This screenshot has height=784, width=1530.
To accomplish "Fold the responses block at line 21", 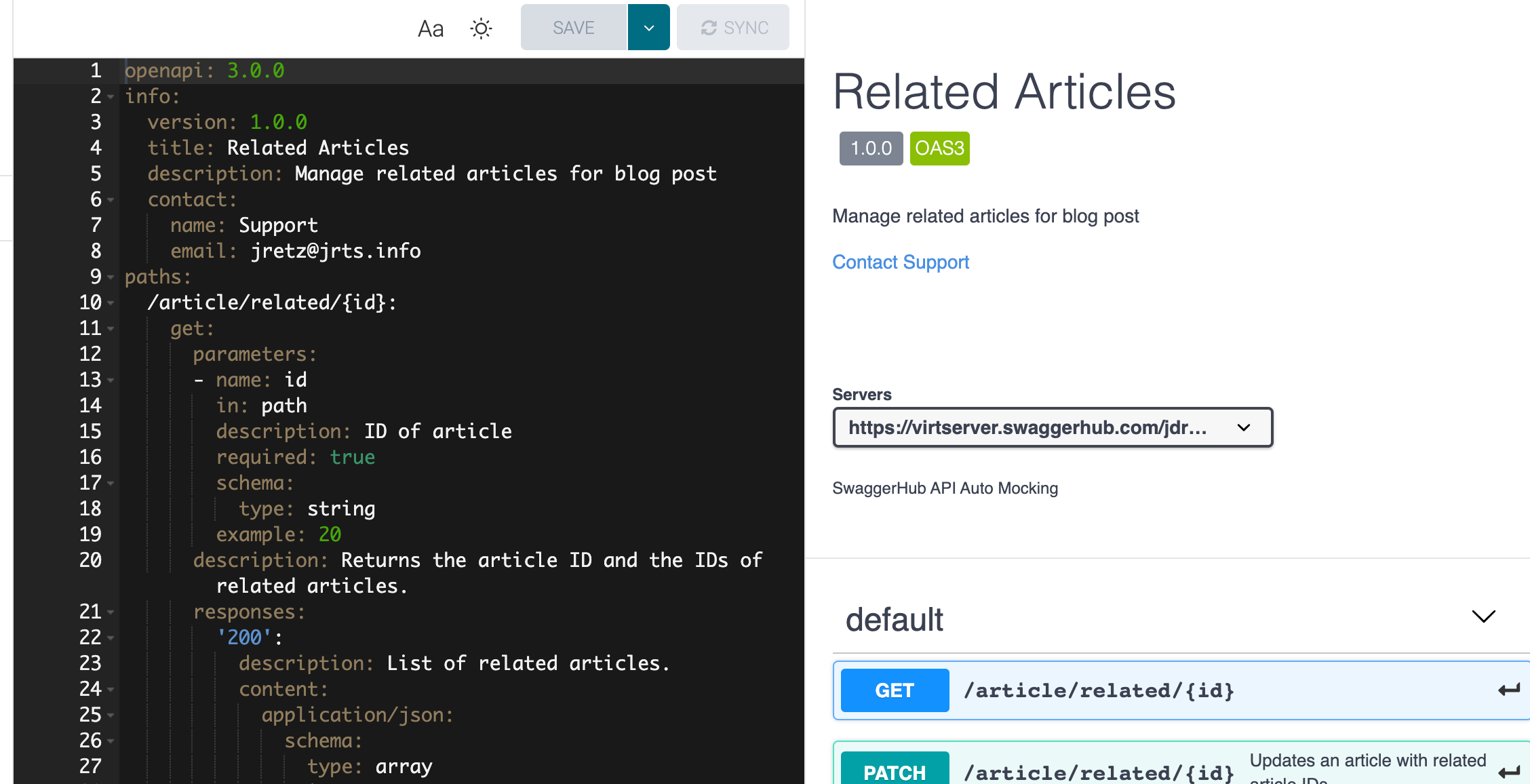I will tap(111, 612).
